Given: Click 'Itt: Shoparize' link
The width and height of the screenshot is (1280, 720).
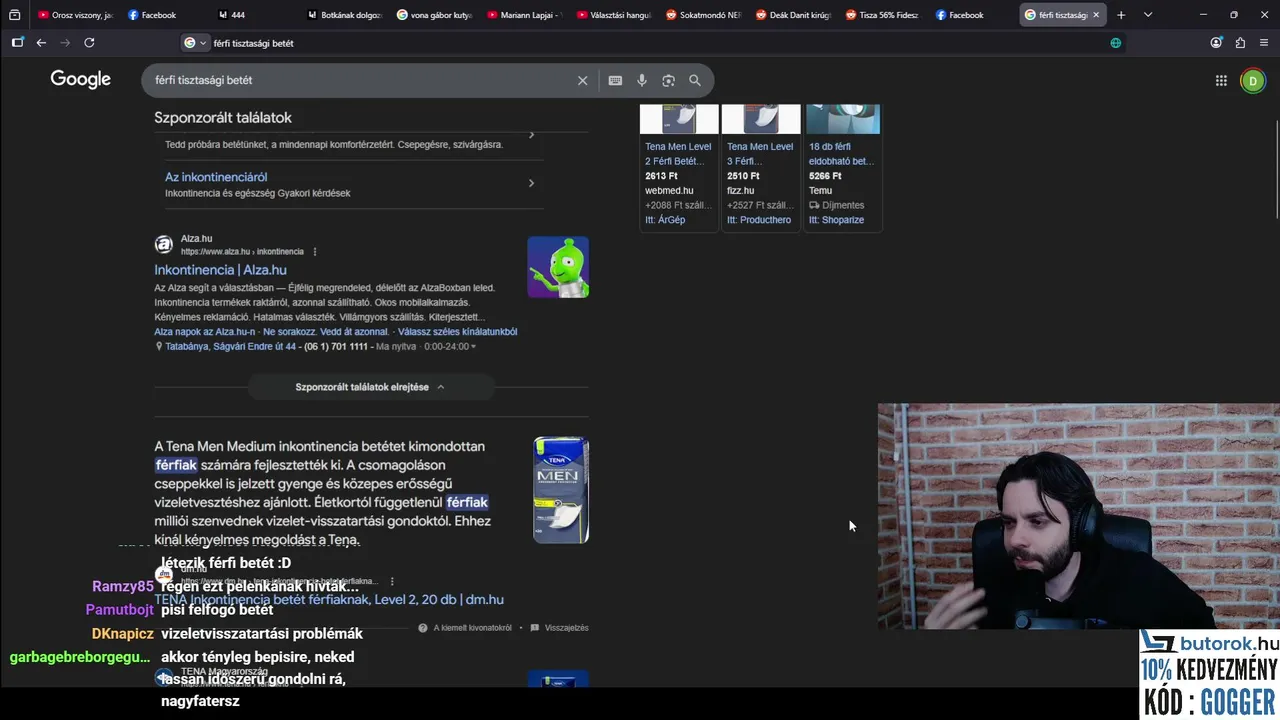Looking at the screenshot, I should click(x=836, y=220).
